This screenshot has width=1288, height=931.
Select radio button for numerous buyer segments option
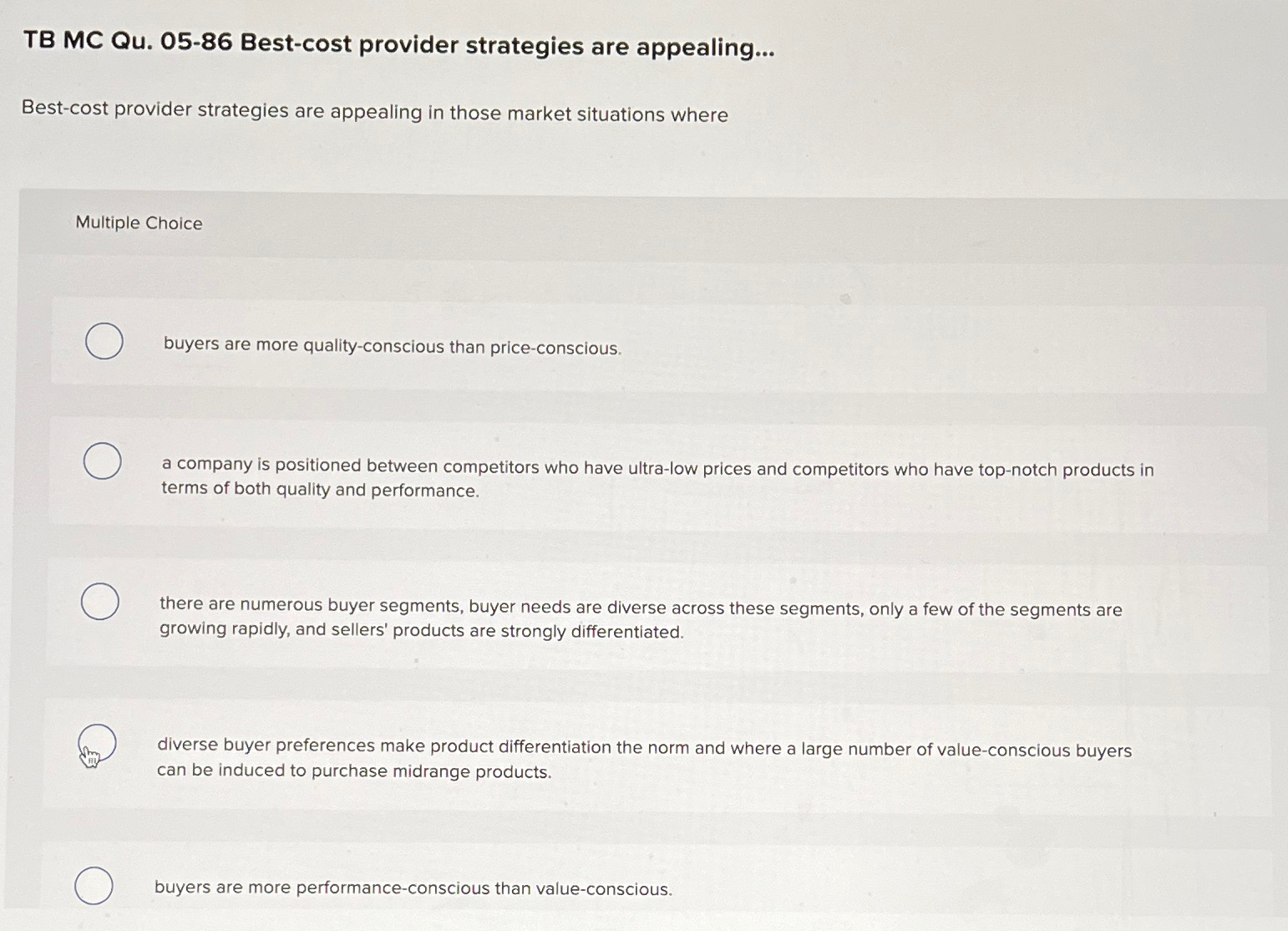pyautogui.click(x=99, y=600)
